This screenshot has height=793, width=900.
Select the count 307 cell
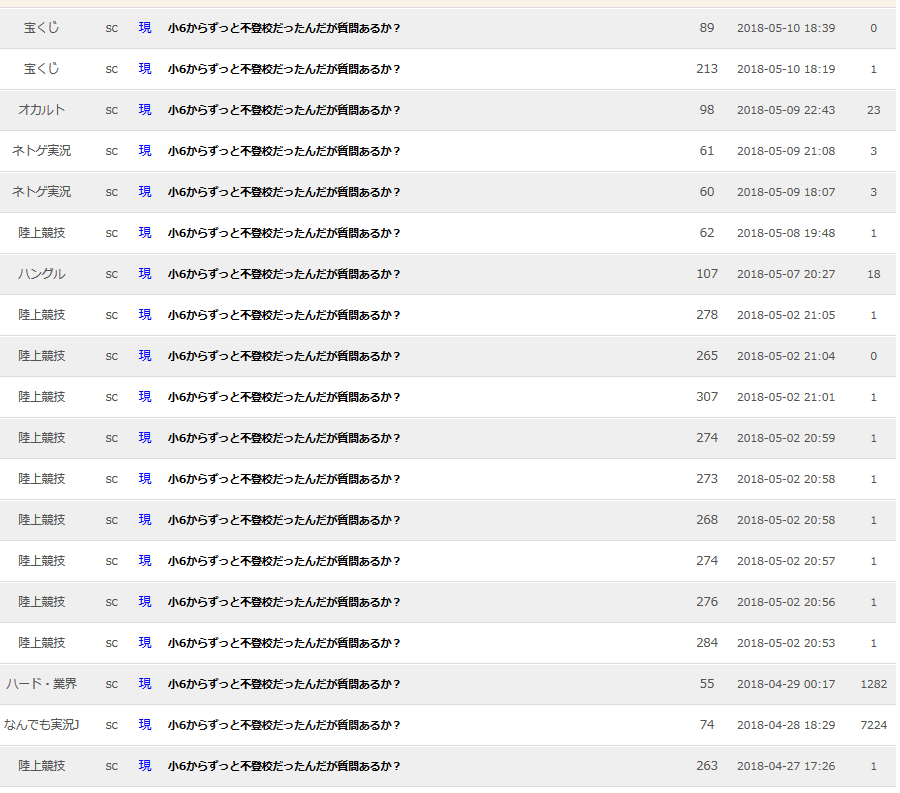click(x=707, y=397)
